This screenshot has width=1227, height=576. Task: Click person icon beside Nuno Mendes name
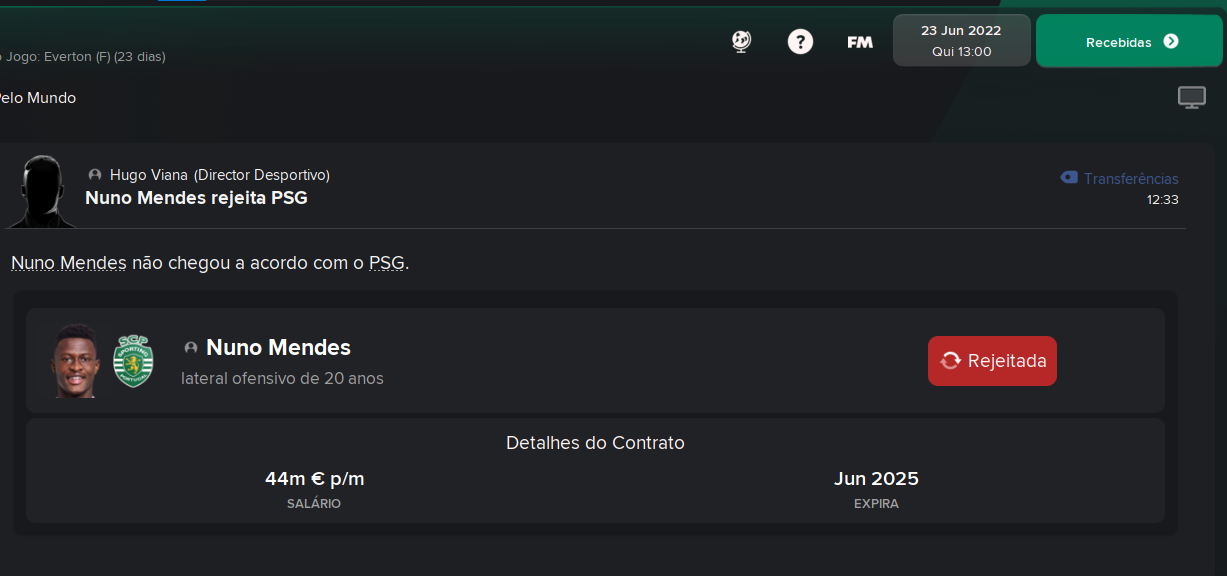pyautogui.click(x=191, y=348)
